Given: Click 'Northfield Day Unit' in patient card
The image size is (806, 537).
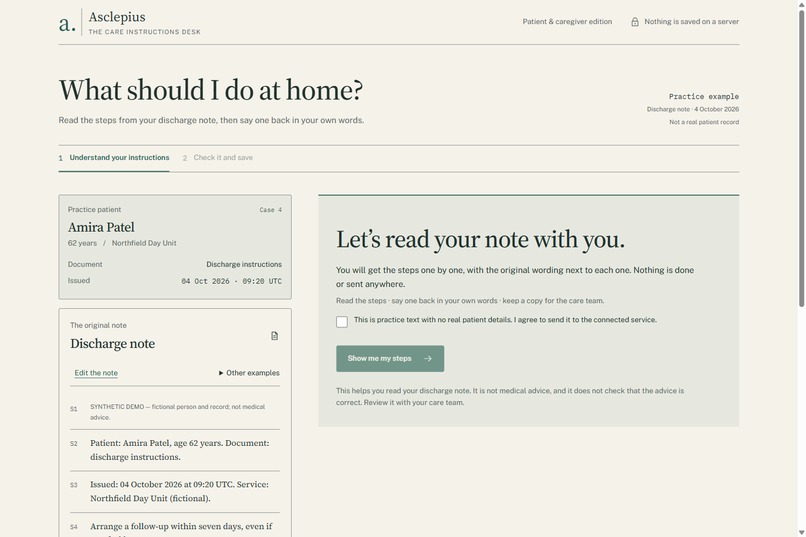Looking at the screenshot, I should click(144, 243).
